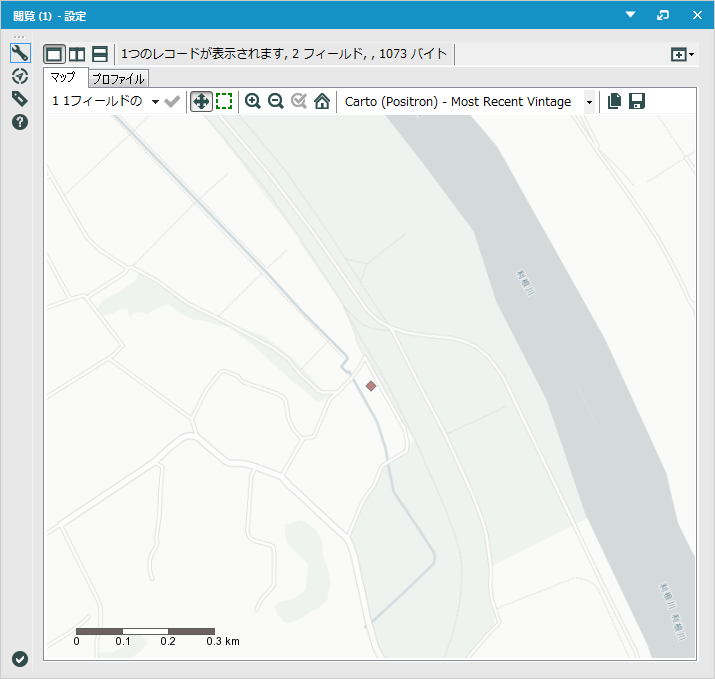Switch to the マップ tab
This screenshot has height=679, width=715.
click(x=63, y=78)
